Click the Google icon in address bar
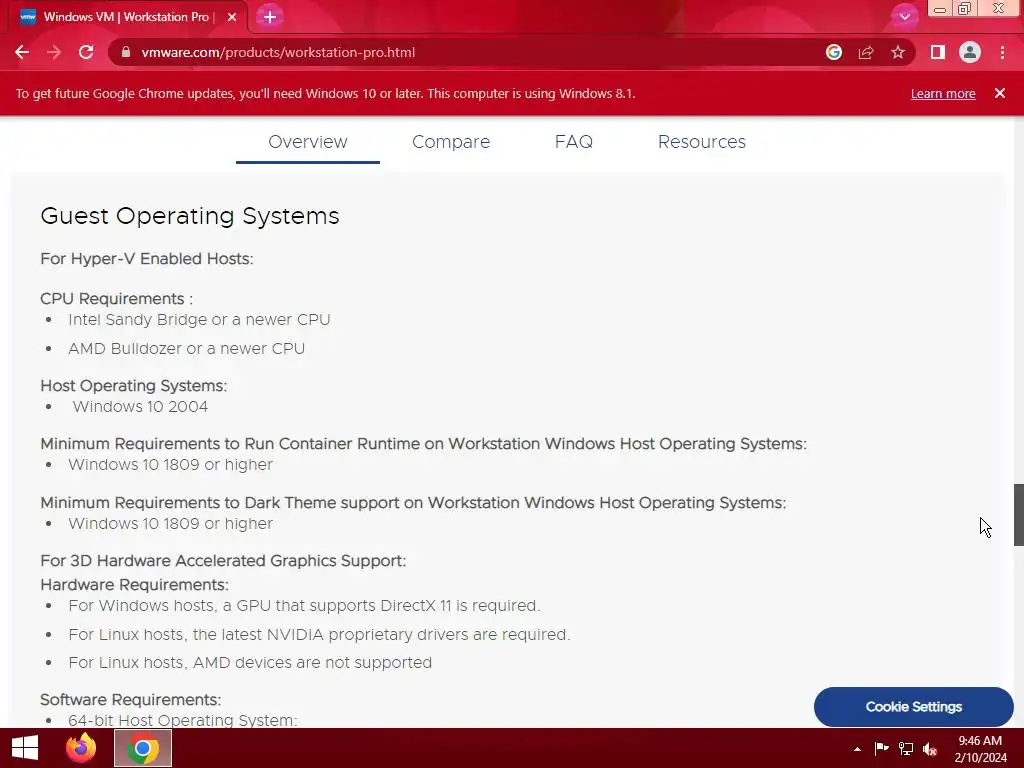 pyautogui.click(x=834, y=52)
